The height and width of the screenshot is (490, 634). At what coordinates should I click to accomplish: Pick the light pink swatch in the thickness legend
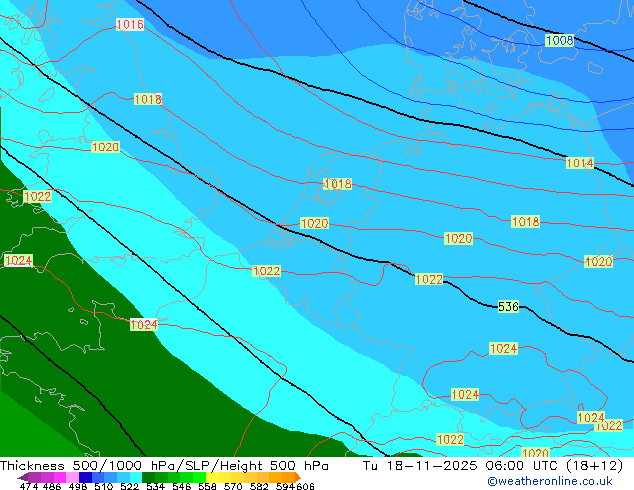(72, 477)
